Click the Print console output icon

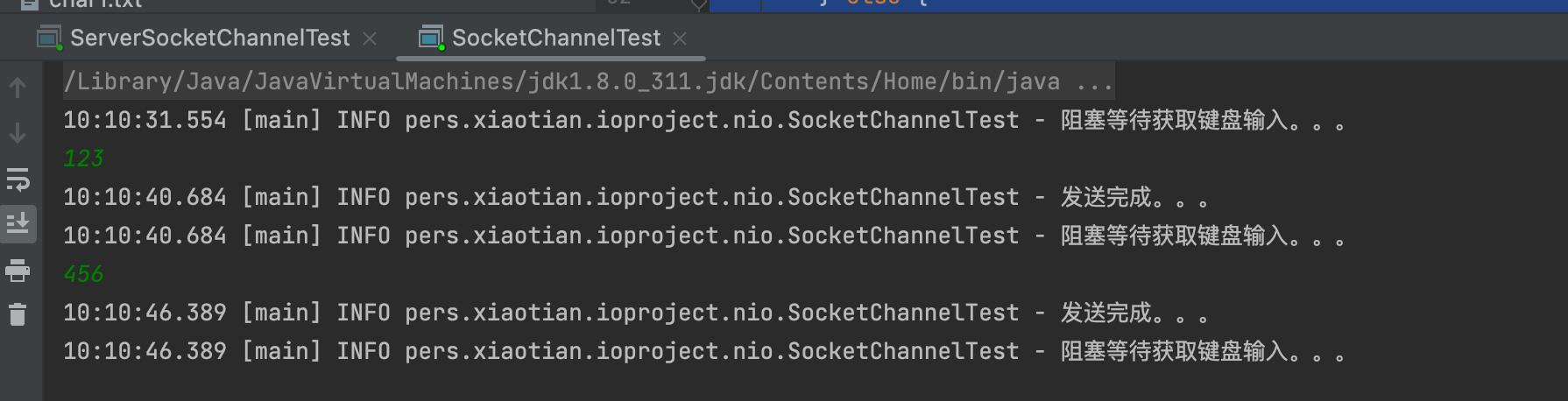[x=18, y=270]
